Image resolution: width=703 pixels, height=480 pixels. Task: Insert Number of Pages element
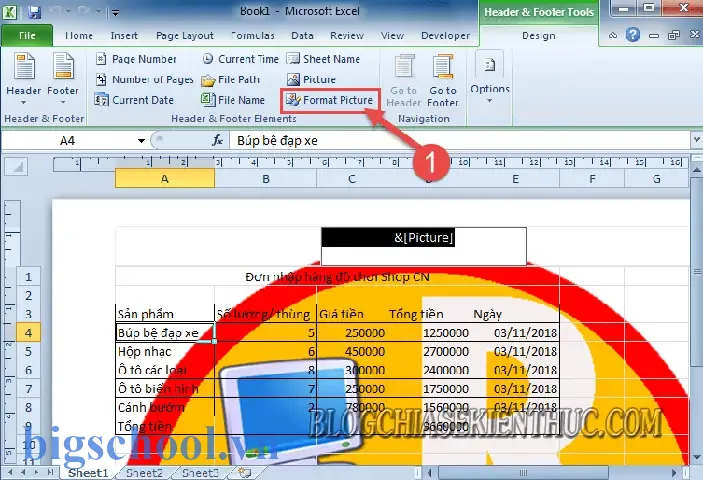(144, 79)
